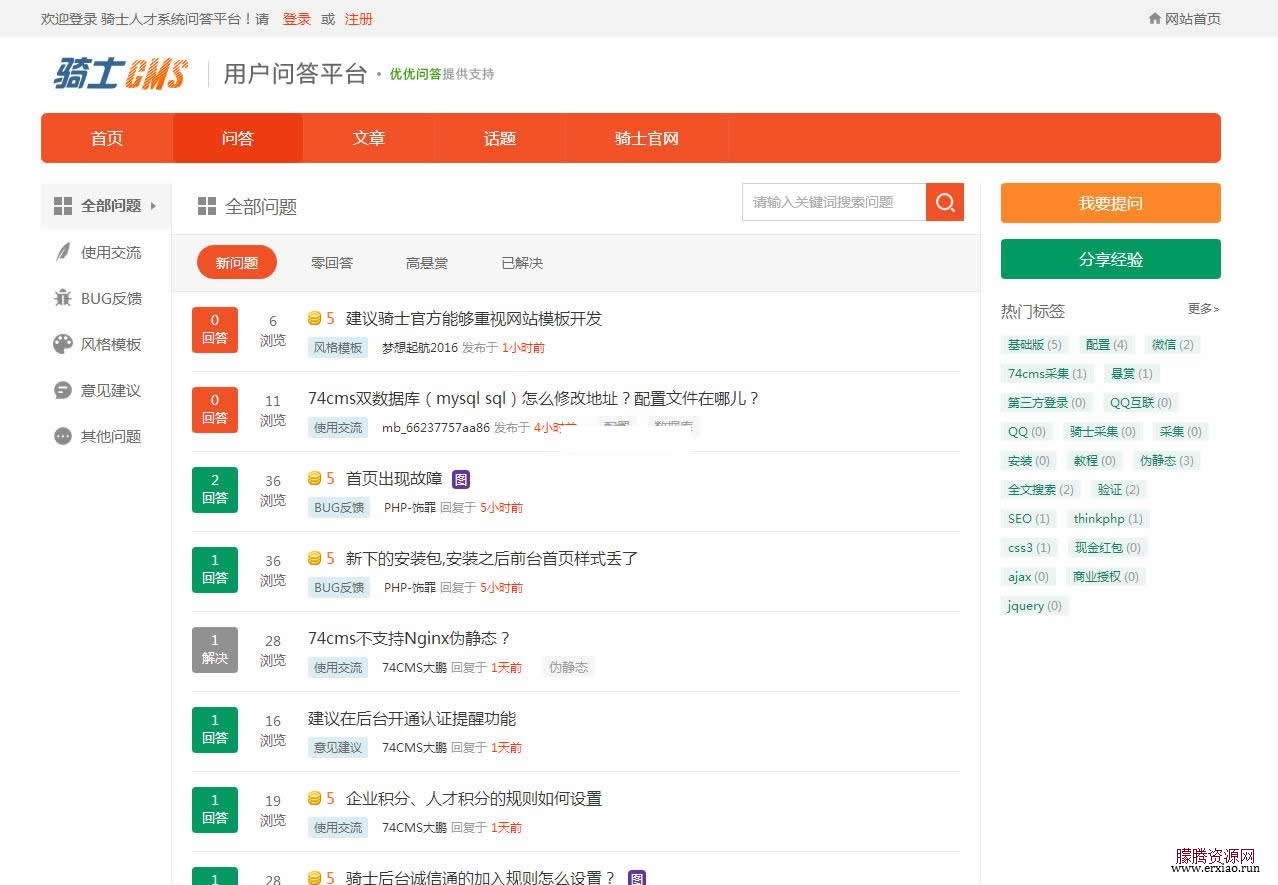Click the purple 图 badge on 首页出现故障
The height and width of the screenshot is (885, 1278).
point(461,479)
